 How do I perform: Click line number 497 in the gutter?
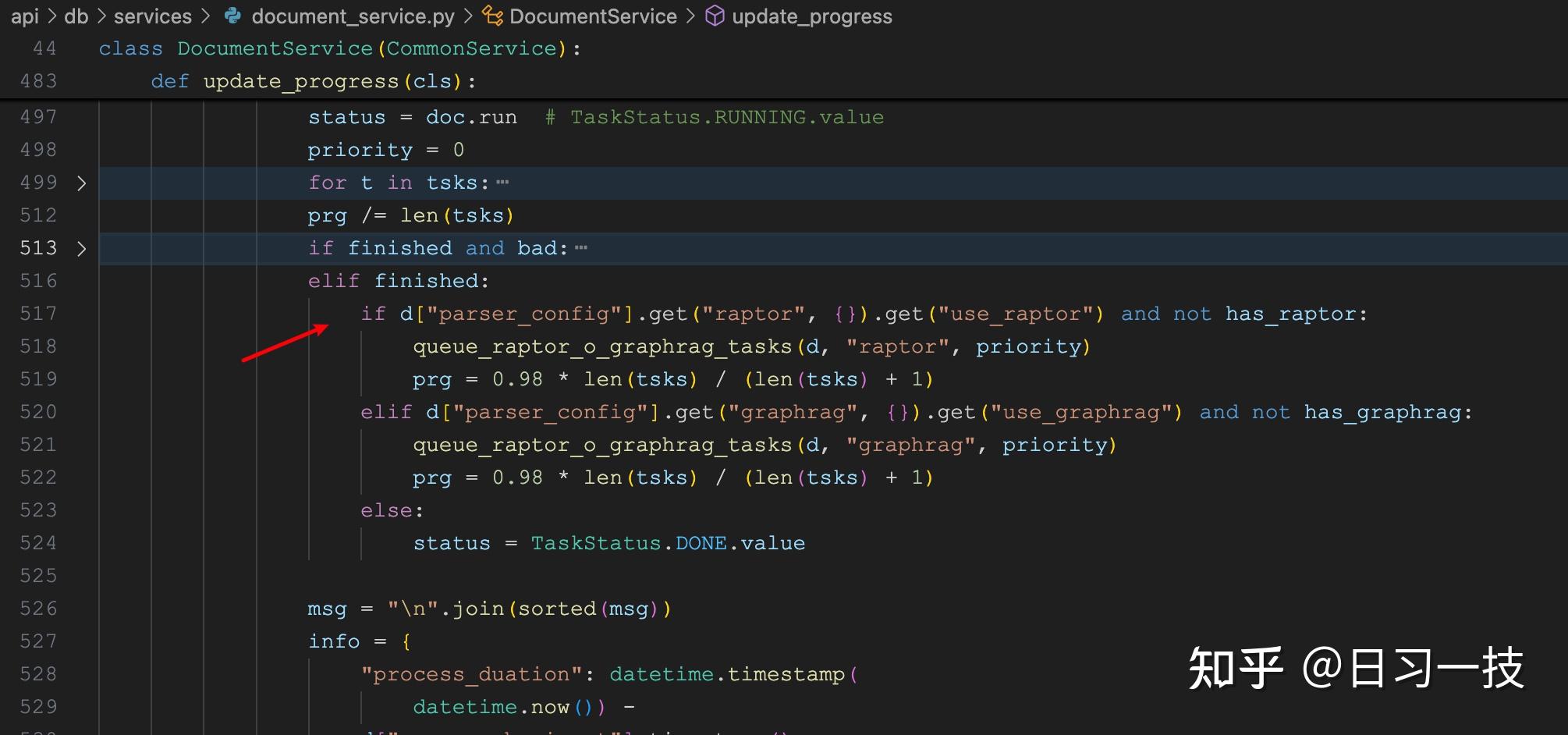coord(38,117)
